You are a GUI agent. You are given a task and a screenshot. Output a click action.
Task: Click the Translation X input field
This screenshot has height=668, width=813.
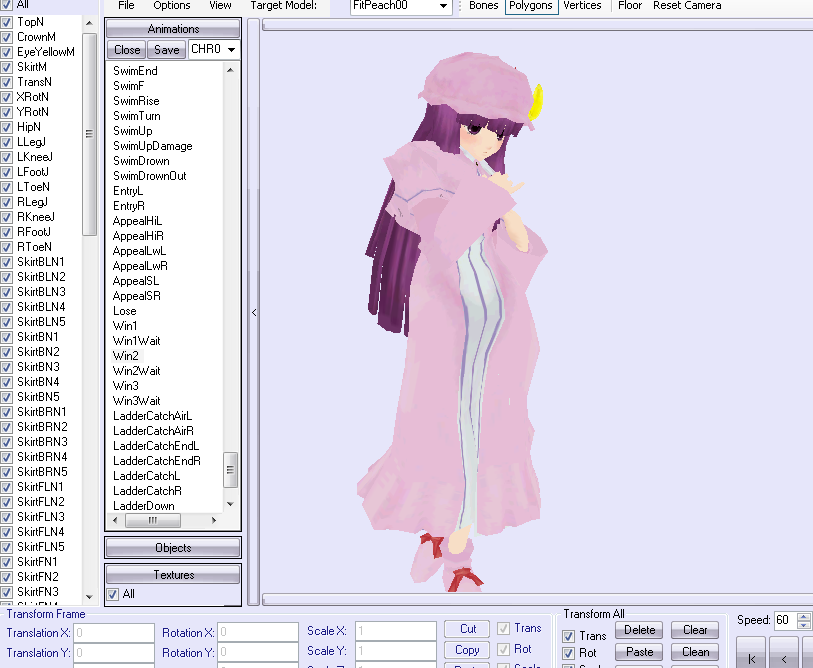(114, 633)
